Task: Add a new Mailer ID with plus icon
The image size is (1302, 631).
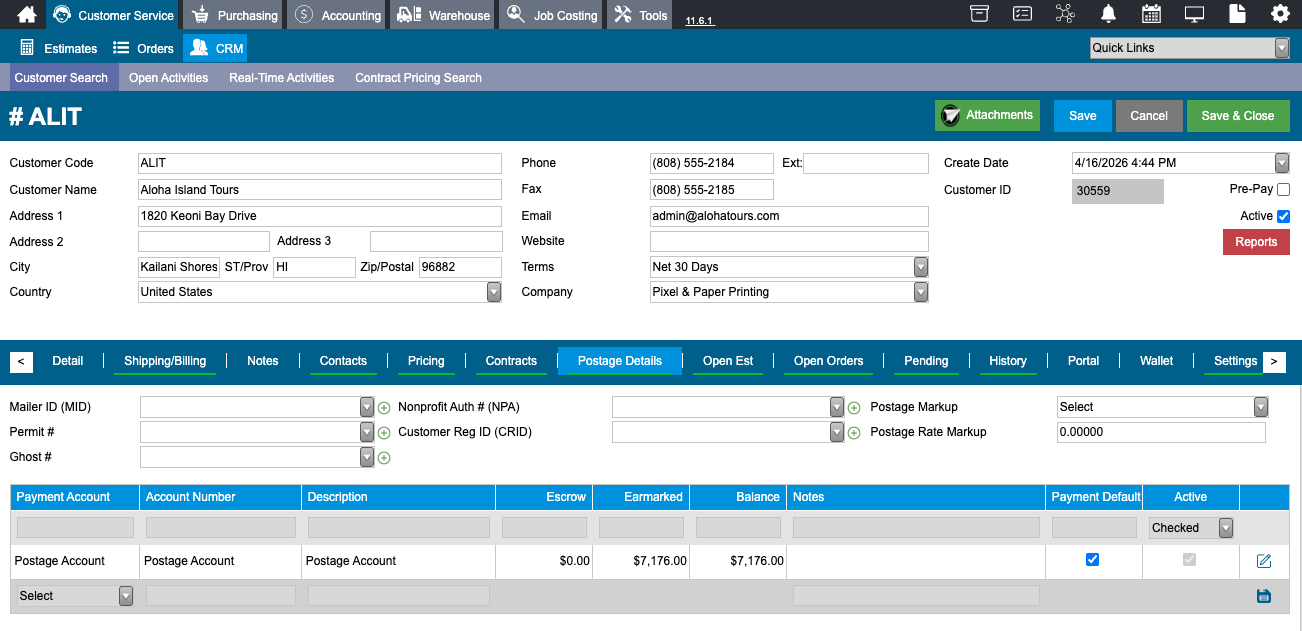Action: pos(384,408)
